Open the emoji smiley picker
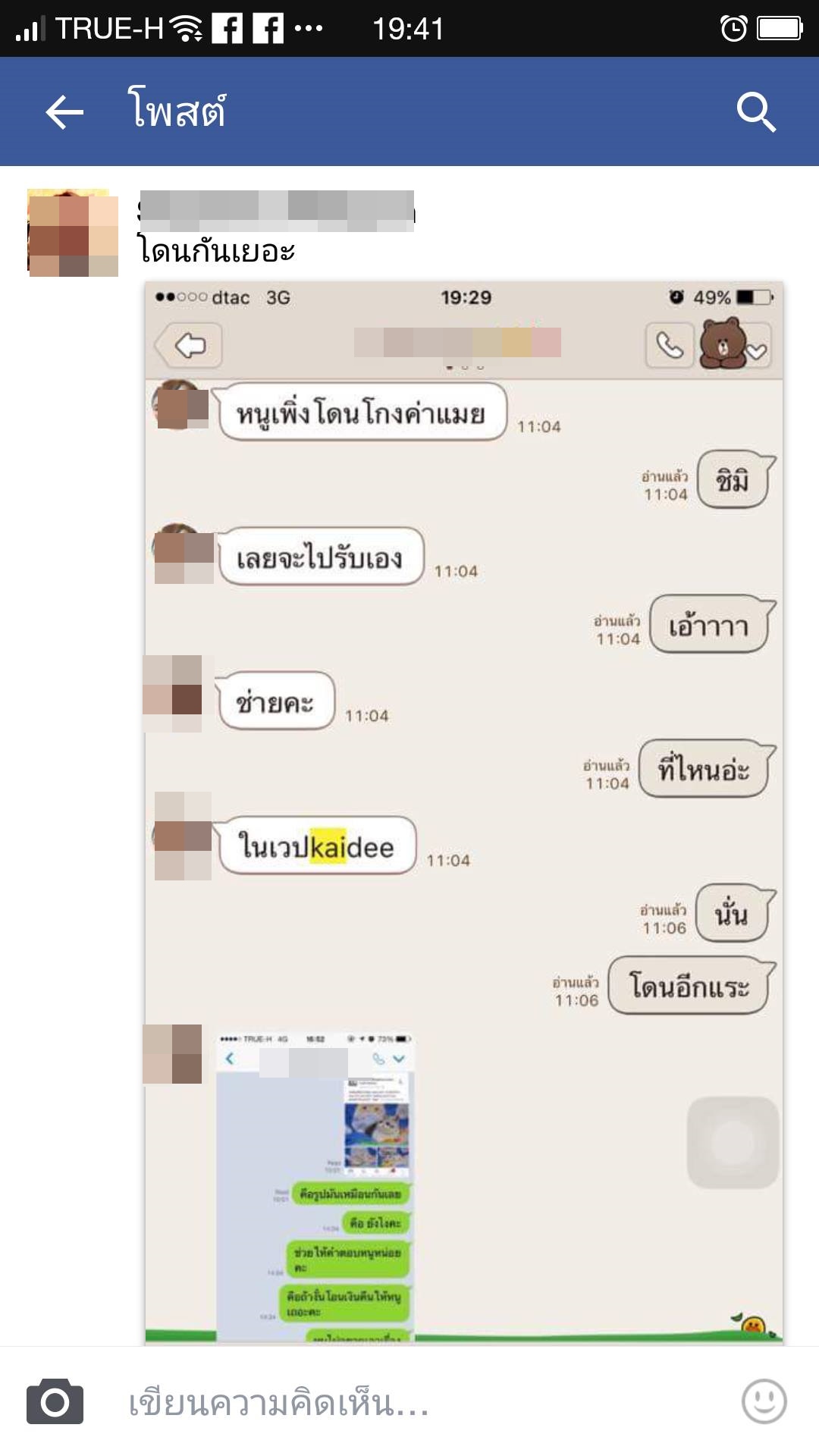Image resolution: width=819 pixels, height=1456 pixels. tap(764, 1401)
